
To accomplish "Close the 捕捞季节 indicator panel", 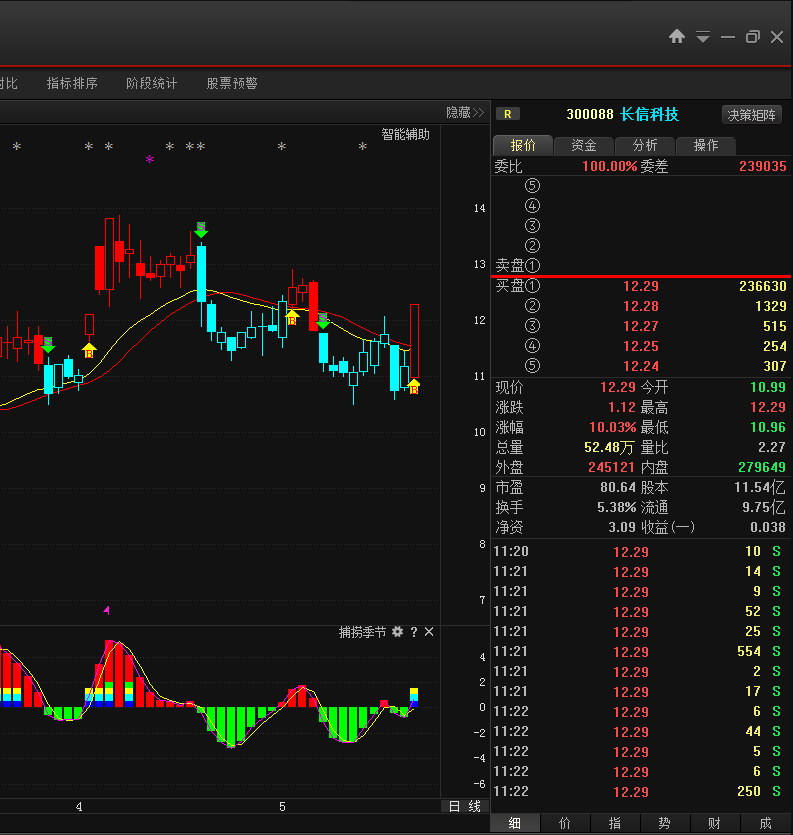I will (429, 632).
